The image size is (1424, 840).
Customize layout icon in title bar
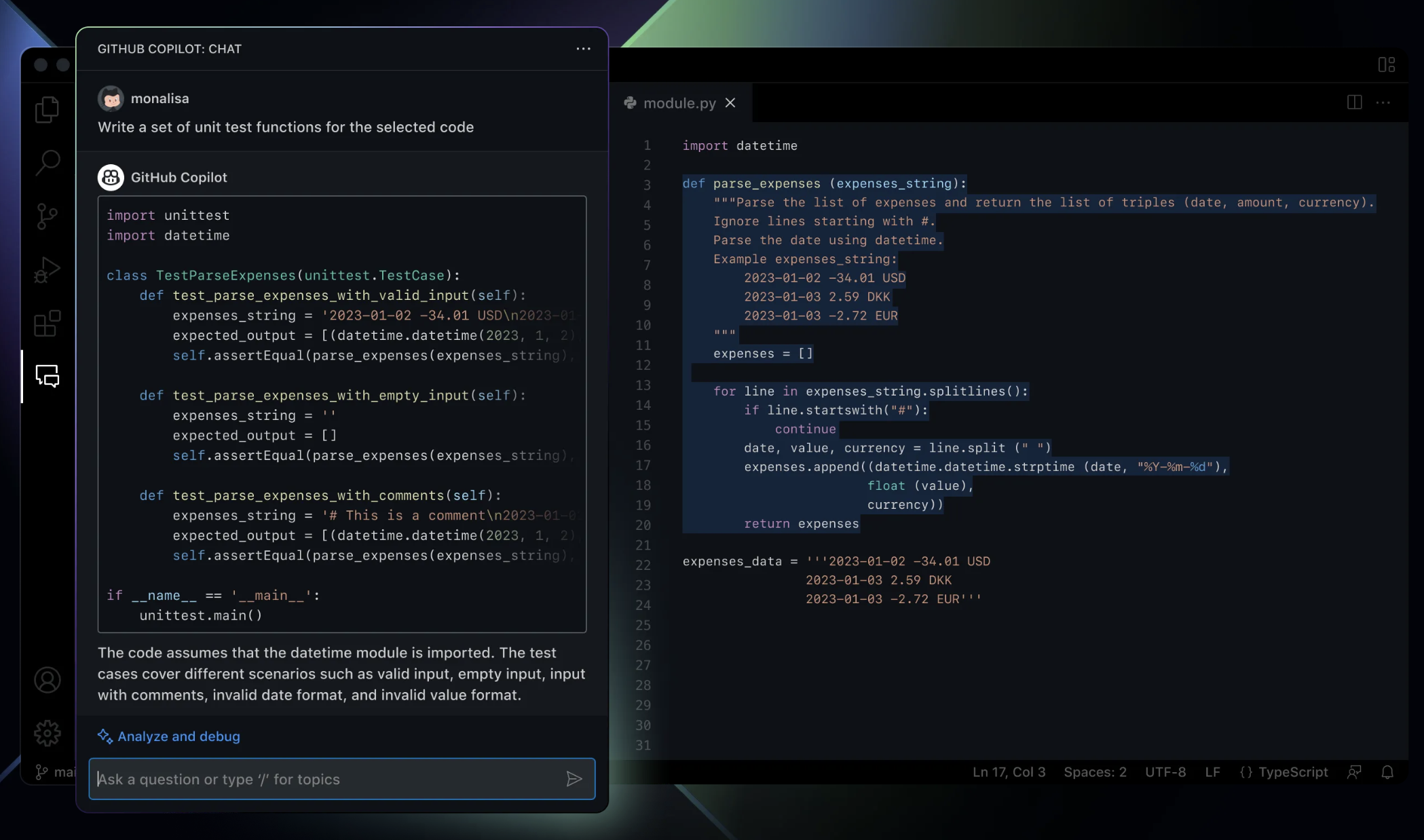click(1387, 64)
